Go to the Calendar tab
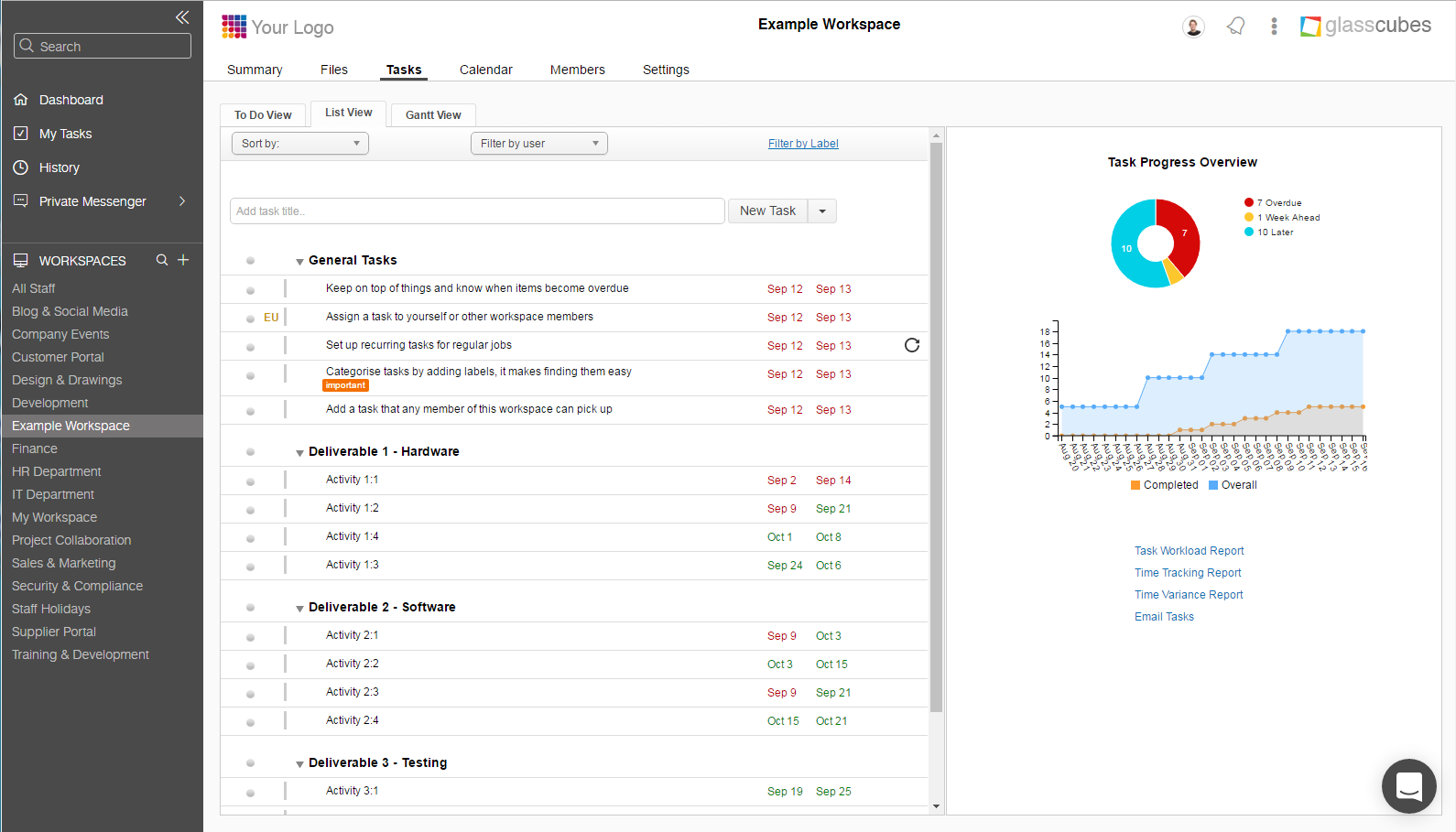This screenshot has width=1456, height=832. 486,70
